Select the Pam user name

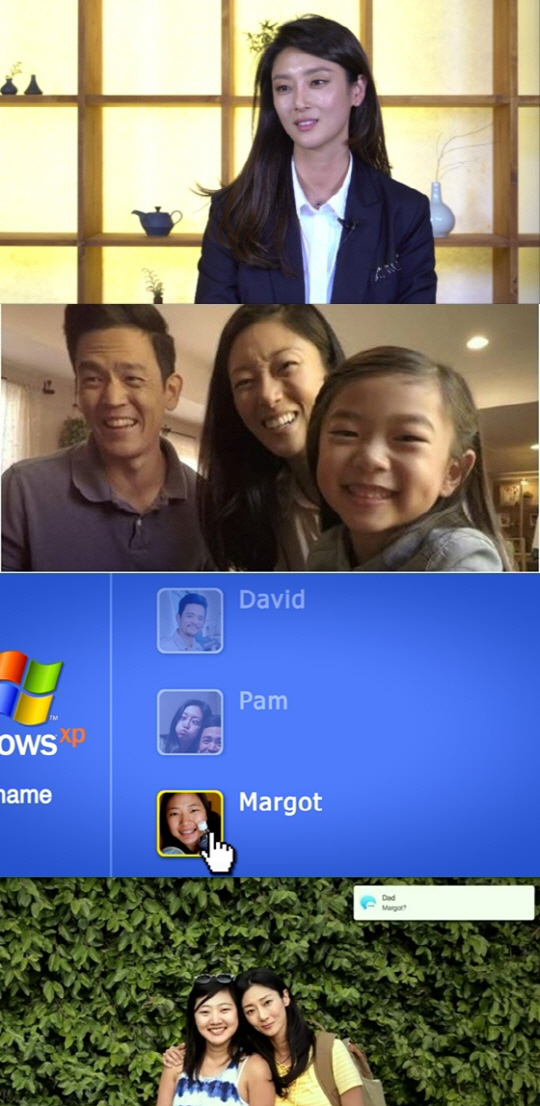tap(264, 701)
